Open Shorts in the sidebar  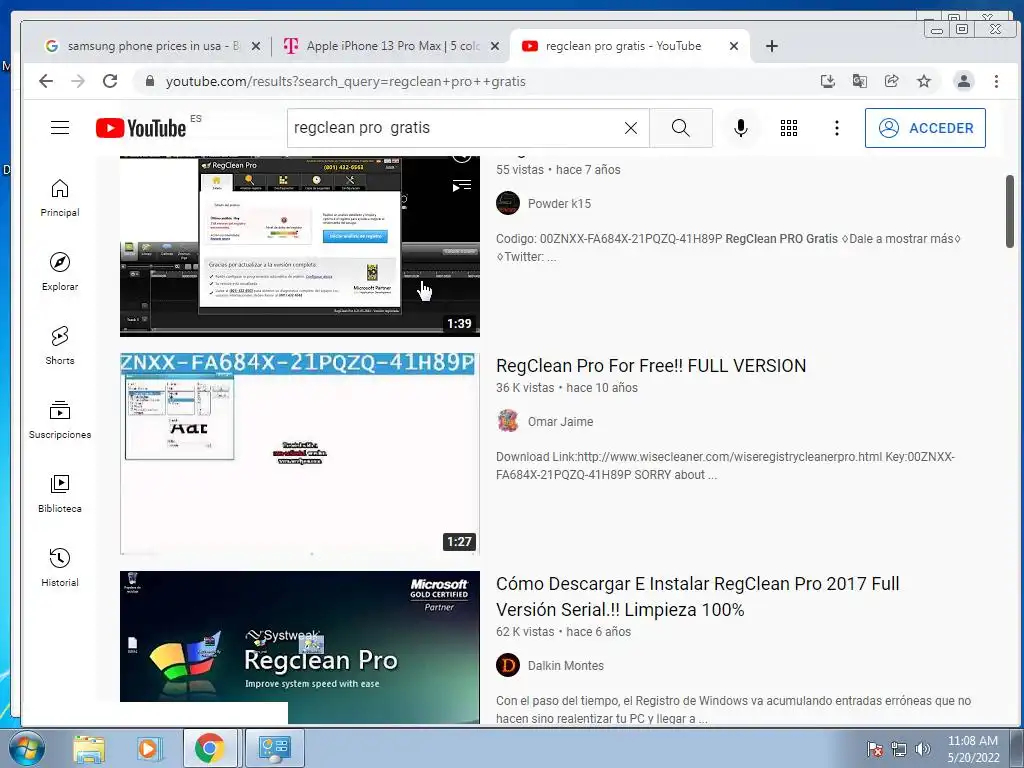[60, 345]
